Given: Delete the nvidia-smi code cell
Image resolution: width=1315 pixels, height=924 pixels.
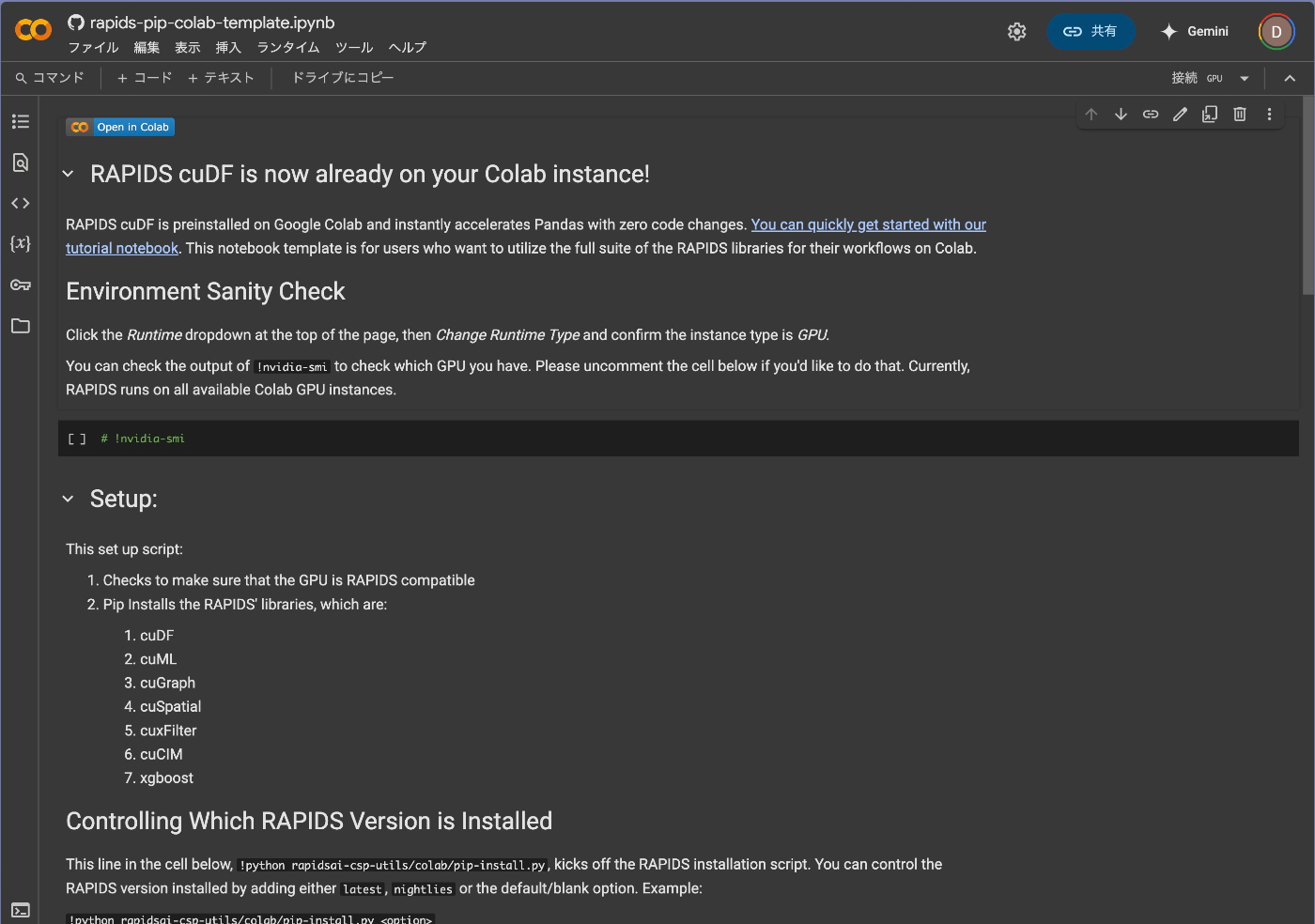Looking at the screenshot, I should pyautogui.click(x=1240, y=114).
